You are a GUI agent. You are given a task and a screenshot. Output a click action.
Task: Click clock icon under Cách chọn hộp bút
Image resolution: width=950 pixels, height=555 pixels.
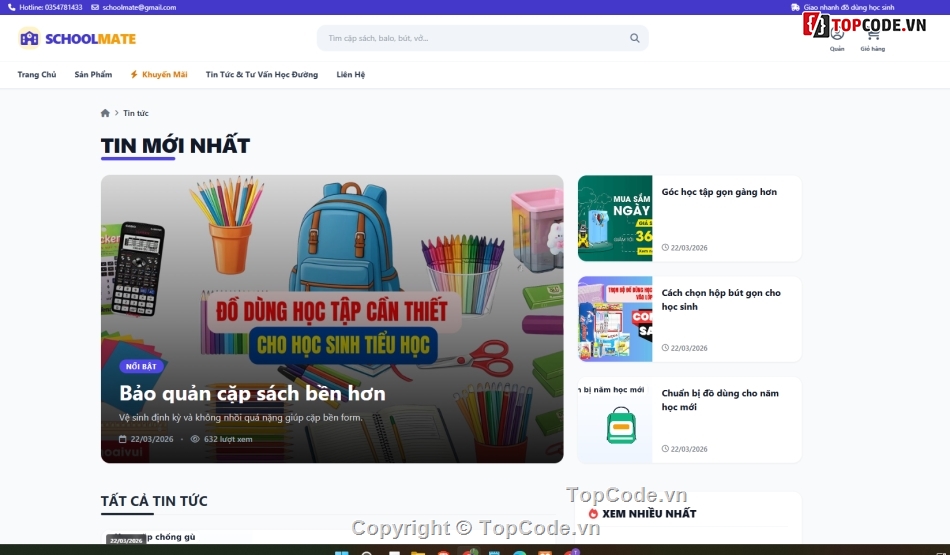[x=665, y=348]
